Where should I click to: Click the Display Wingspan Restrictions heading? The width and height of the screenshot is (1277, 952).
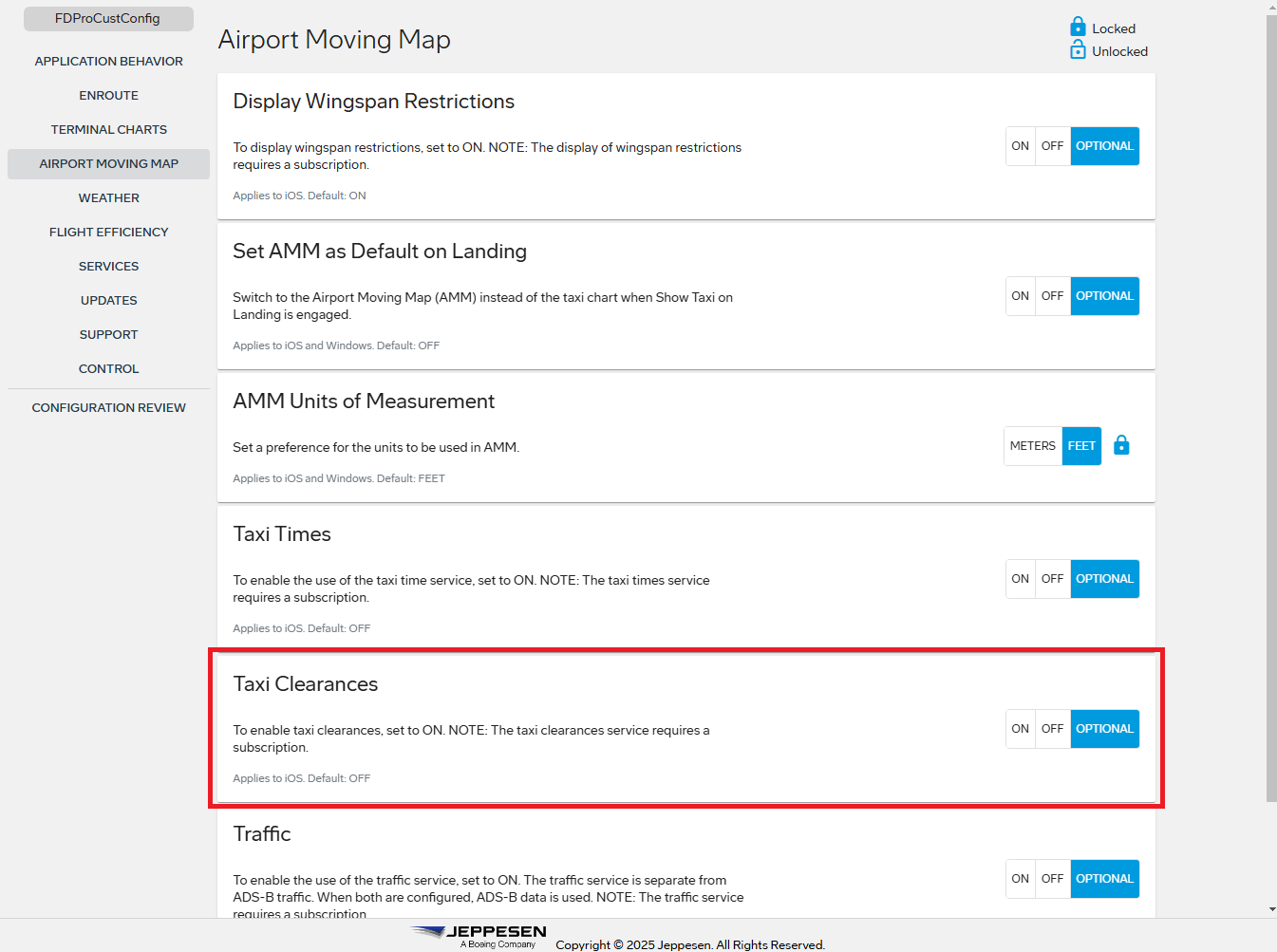[373, 102]
